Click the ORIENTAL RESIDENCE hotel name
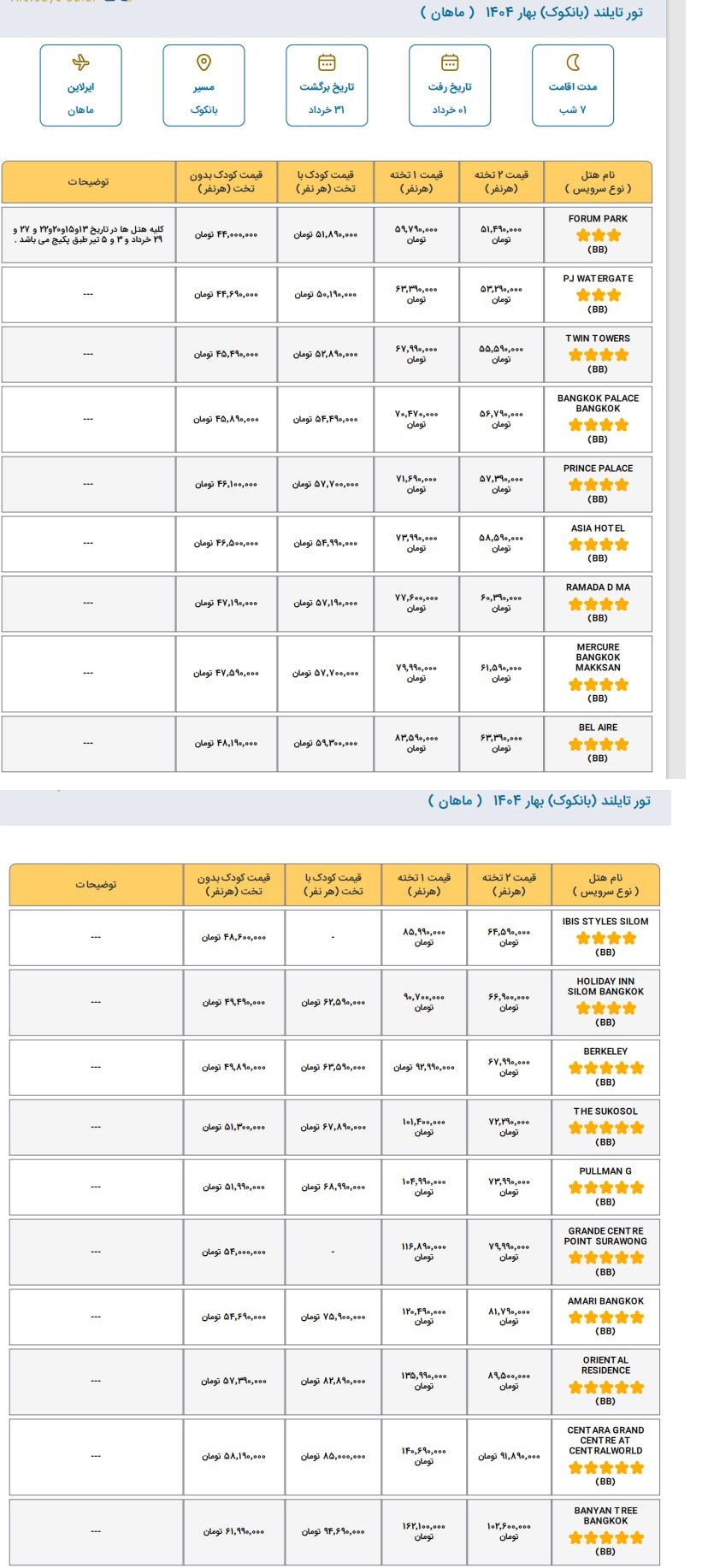The width and height of the screenshot is (708, 1568). (605, 1365)
